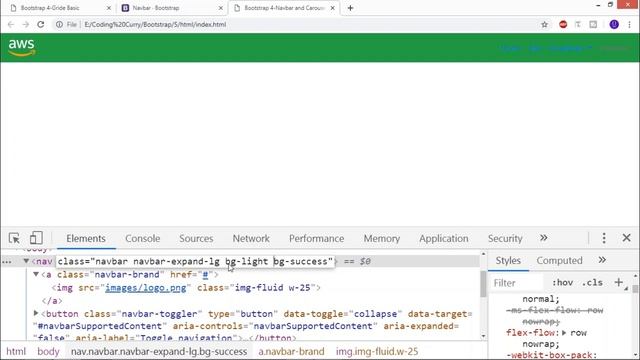
Task: Click the -webkit-box-pack property name
Action: point(549,355)
